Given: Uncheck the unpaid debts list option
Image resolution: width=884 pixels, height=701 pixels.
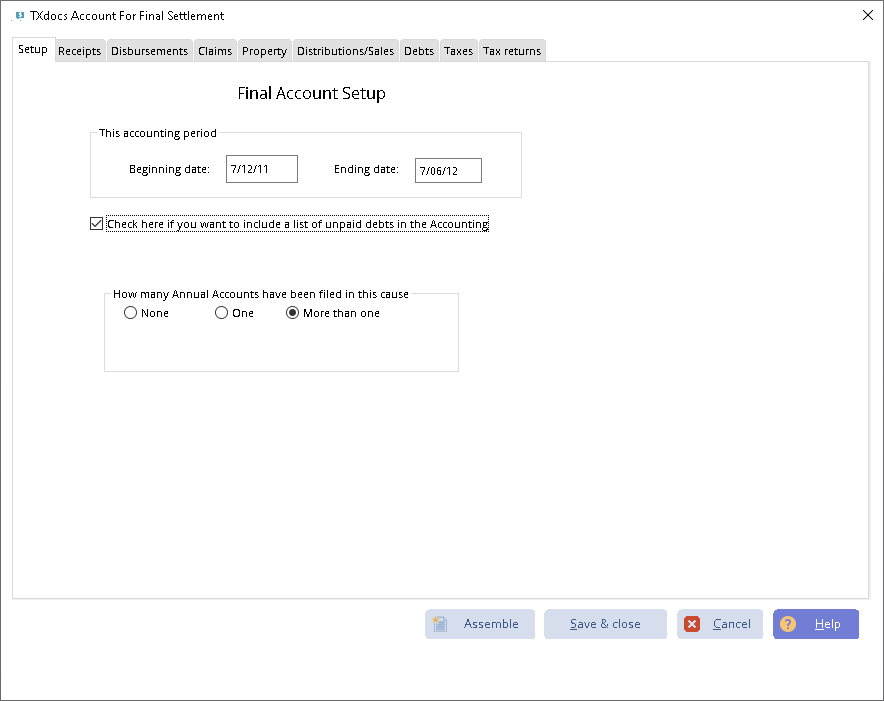Looking at the screenshot, I should pos(96,223).
